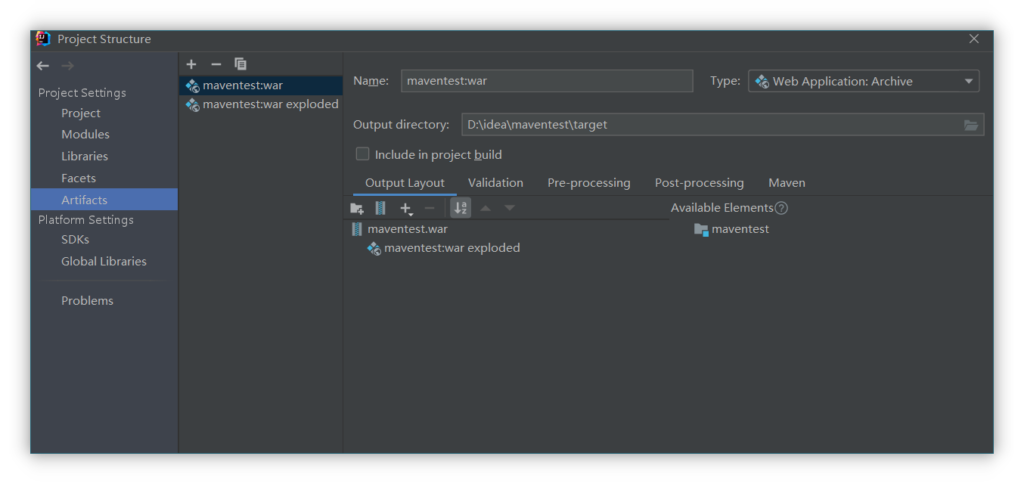Move element down in layout
The width and height of the screenshot is (1024, 484).
(x=510, y=208)
